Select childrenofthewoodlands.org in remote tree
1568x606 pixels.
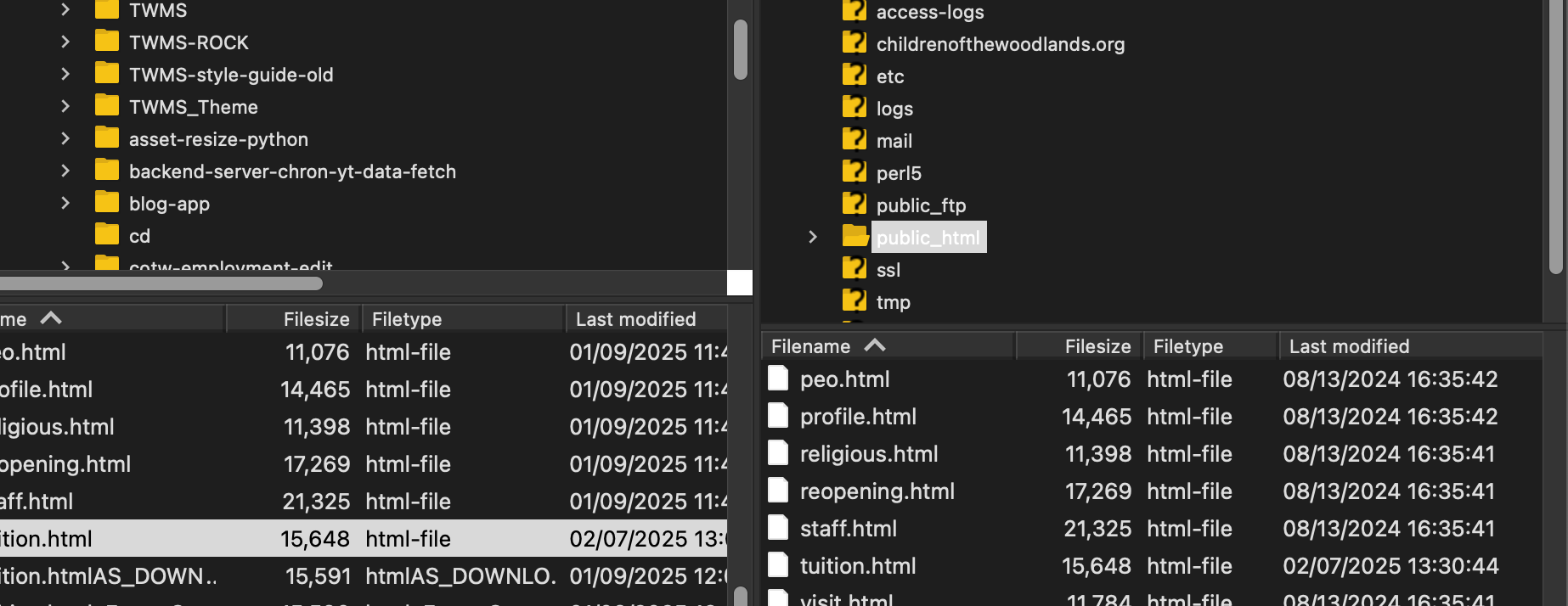coord(1000,44)
